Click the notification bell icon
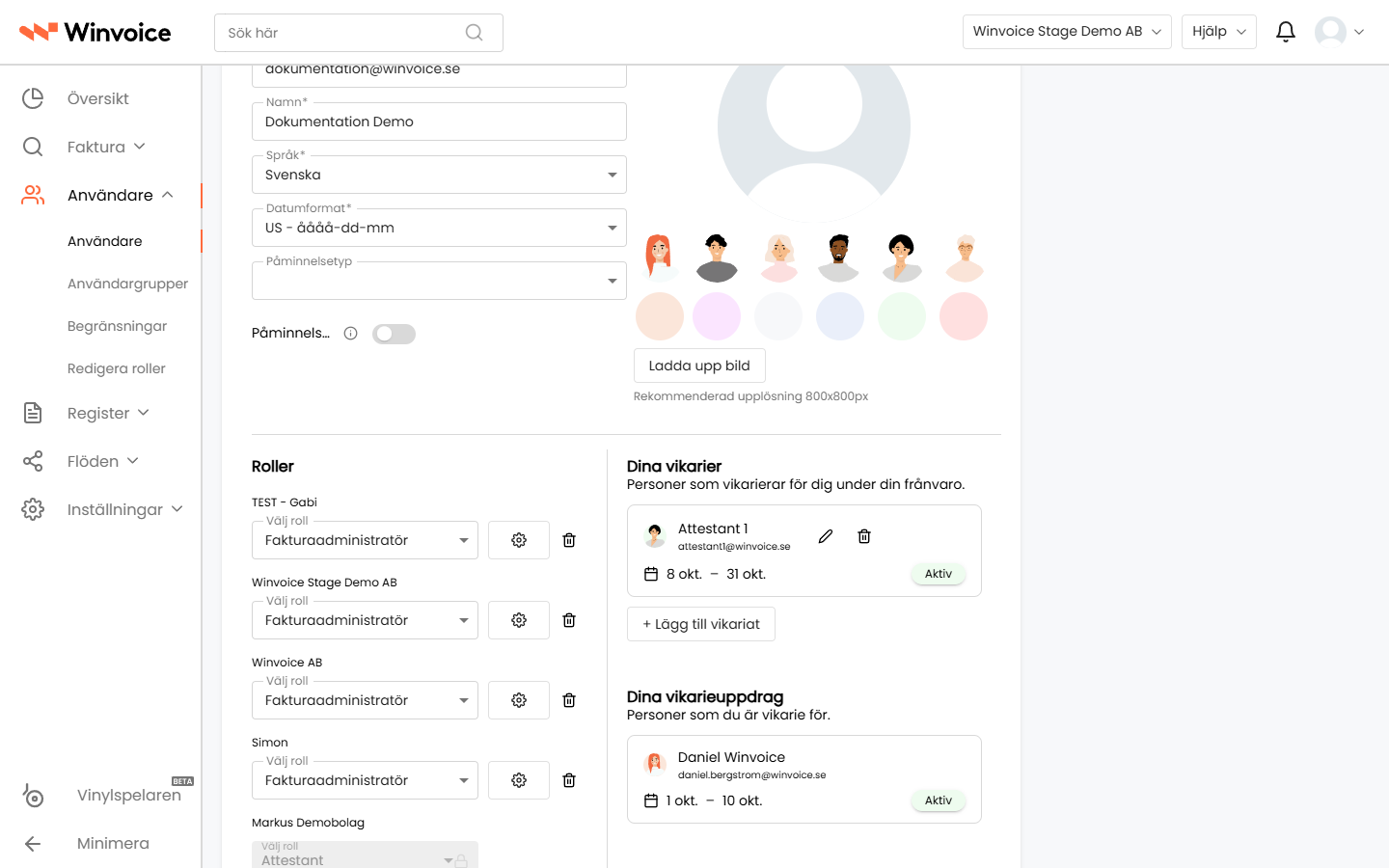Viewport: 1389px width, 868px height. pyautogui.click(x=1285, y=32)
